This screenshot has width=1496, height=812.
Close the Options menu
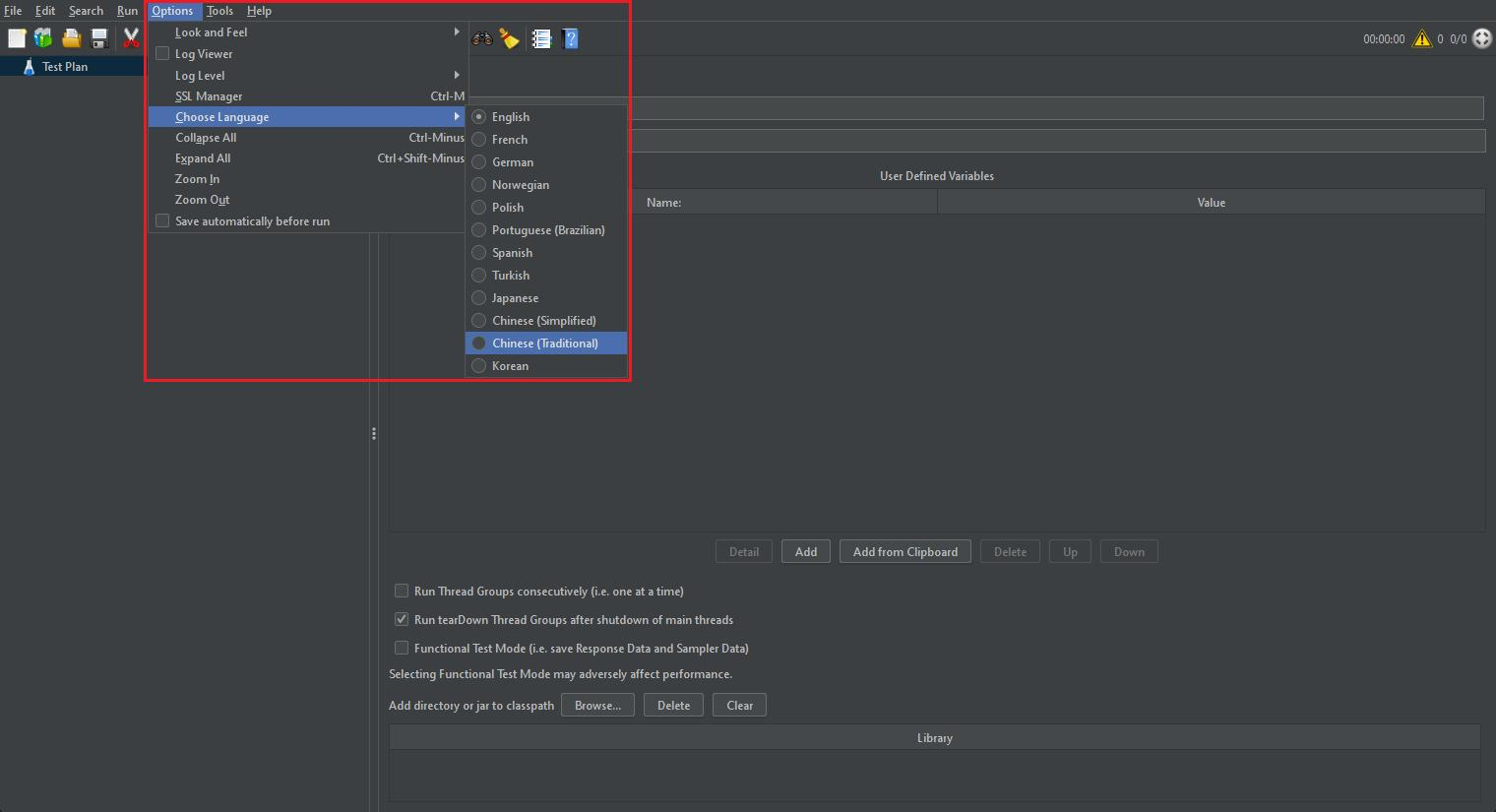tap(173, 11)
